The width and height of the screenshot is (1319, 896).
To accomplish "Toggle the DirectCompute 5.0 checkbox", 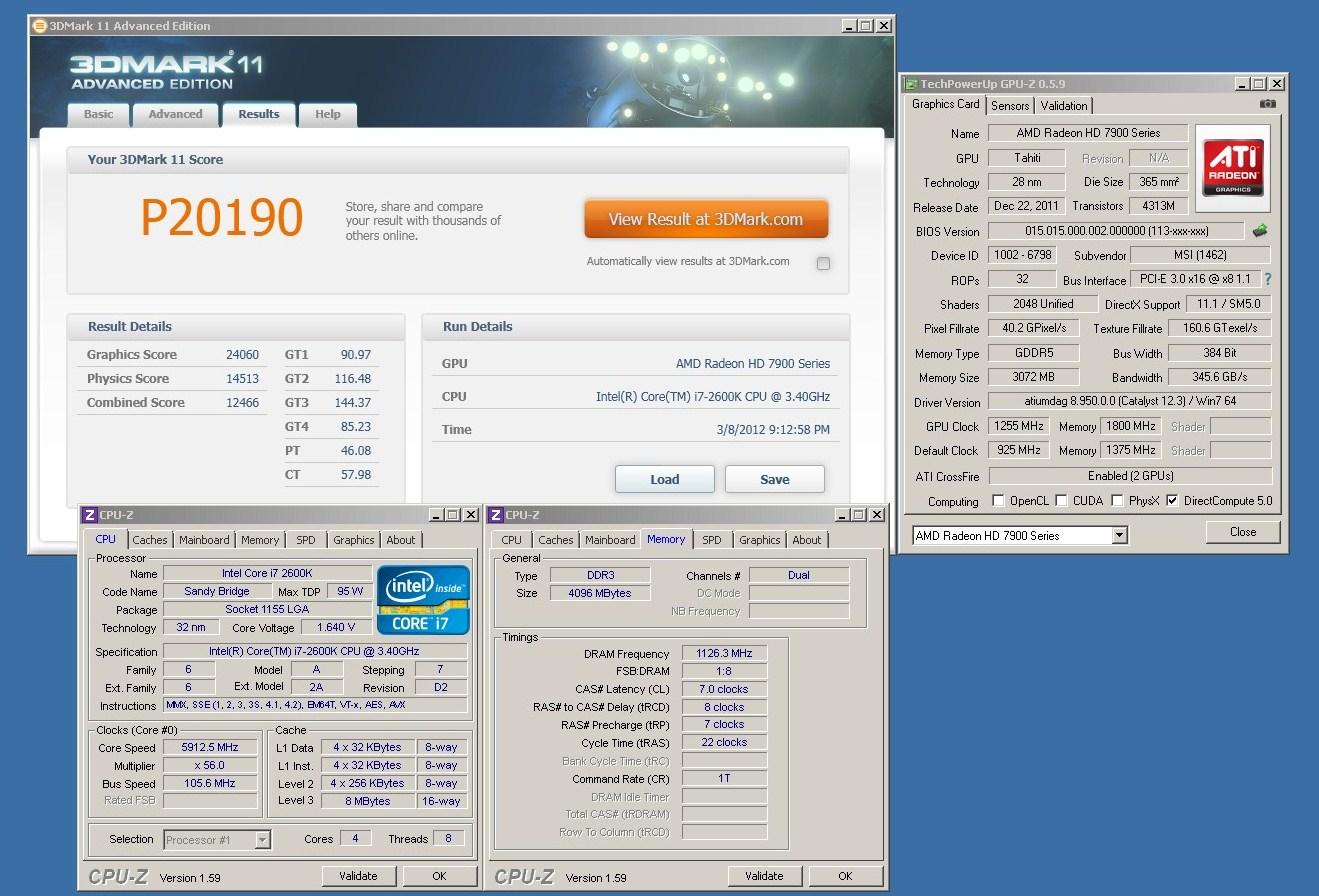I will [x=1172, y=501].
